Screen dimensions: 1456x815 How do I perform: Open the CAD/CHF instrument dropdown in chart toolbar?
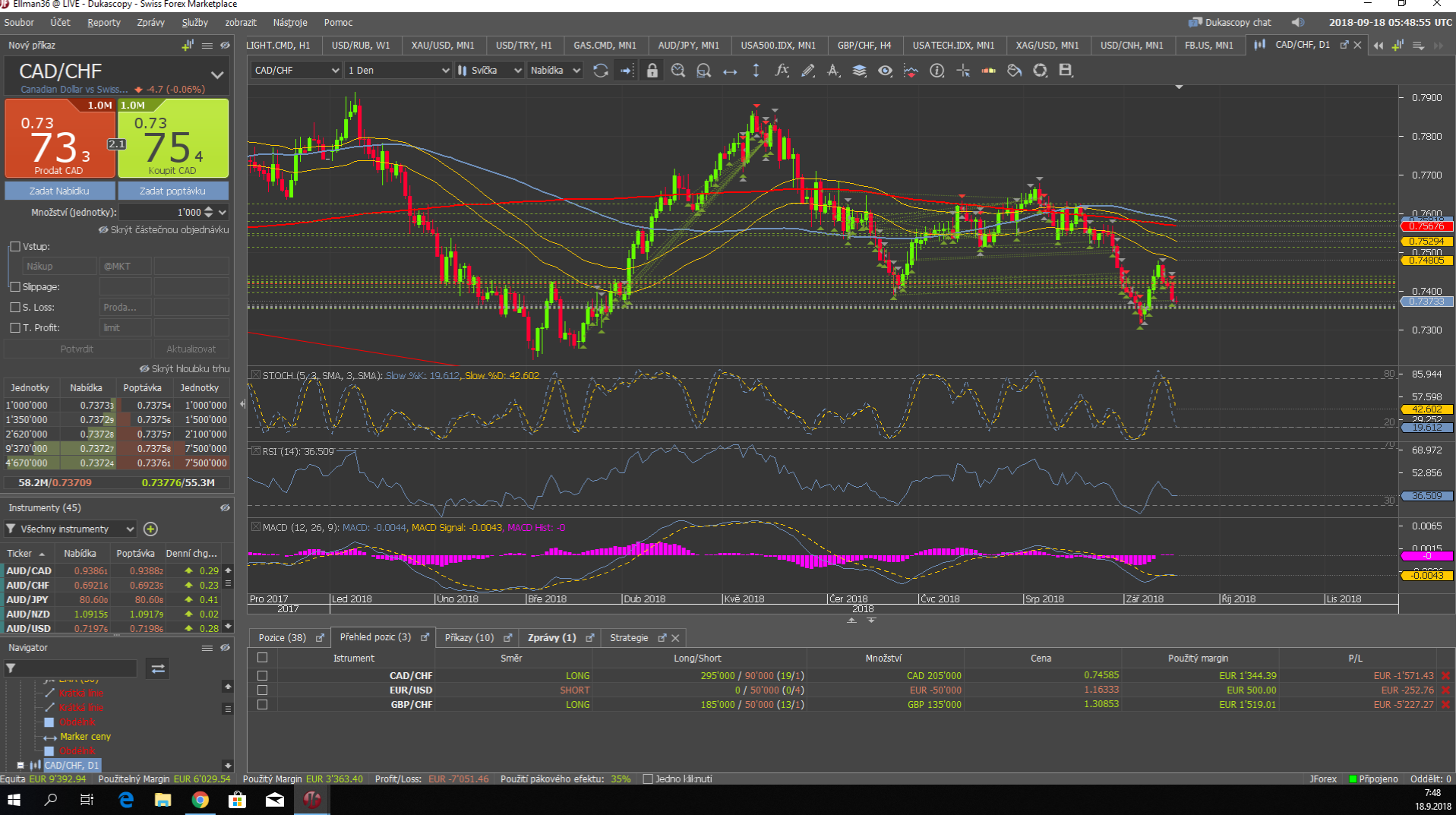(x=295, y=71)
